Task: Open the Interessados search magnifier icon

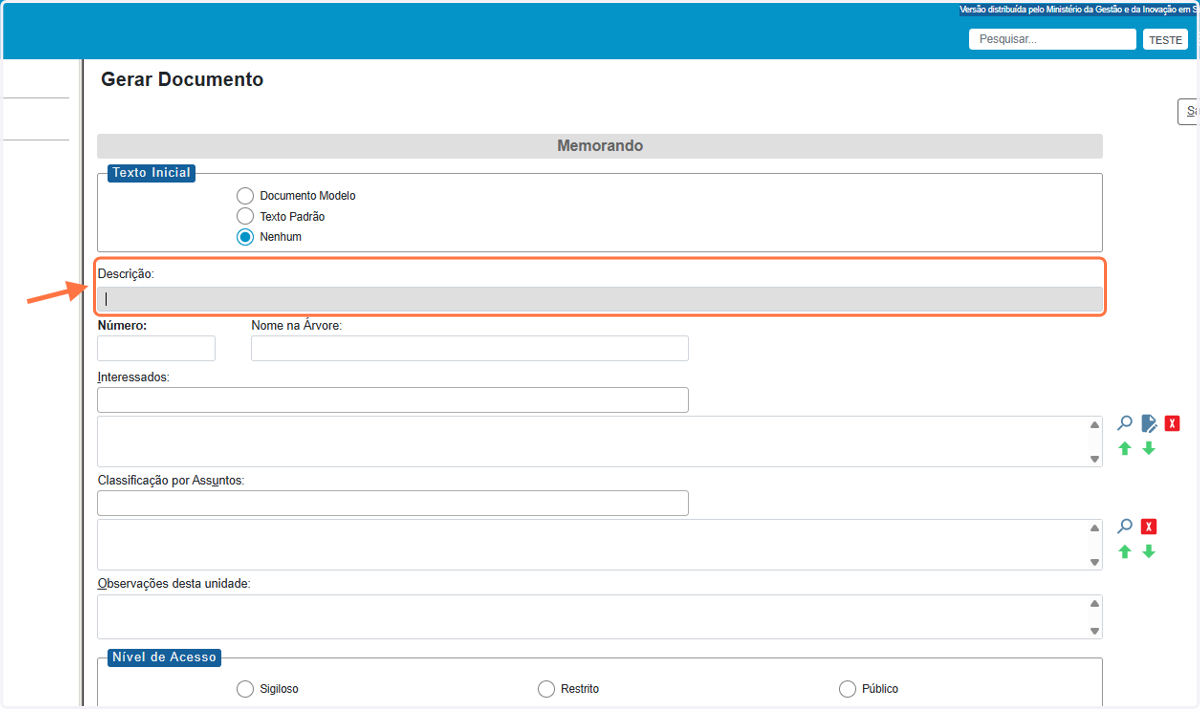Action: pyautogui.click(x=1125, y=423)
